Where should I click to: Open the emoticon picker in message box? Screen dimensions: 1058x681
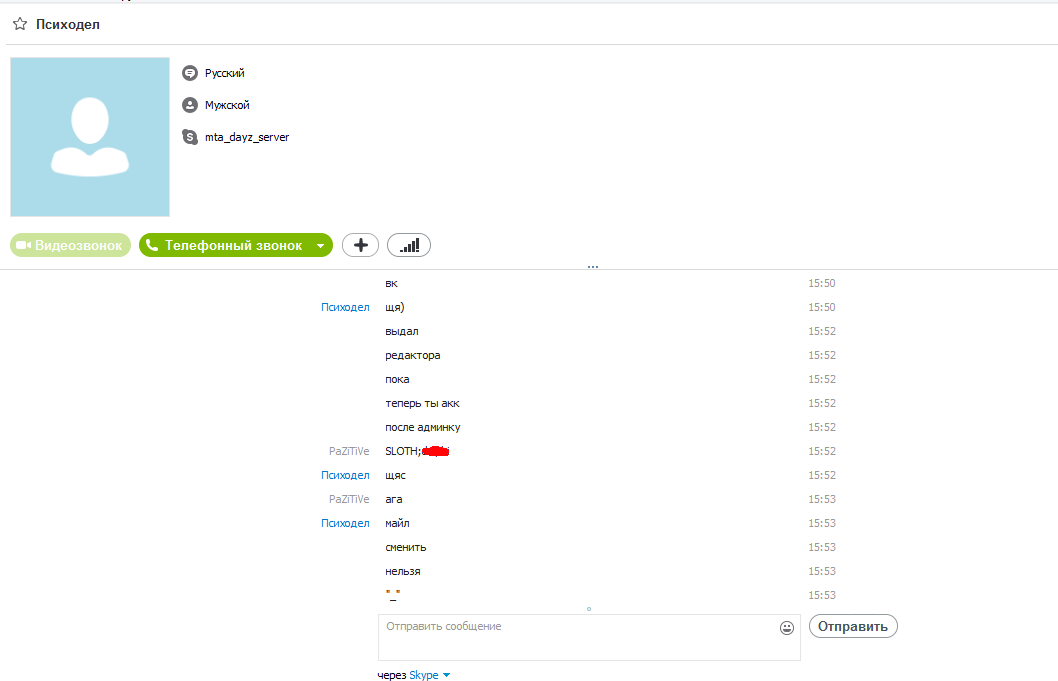[787, 628]
